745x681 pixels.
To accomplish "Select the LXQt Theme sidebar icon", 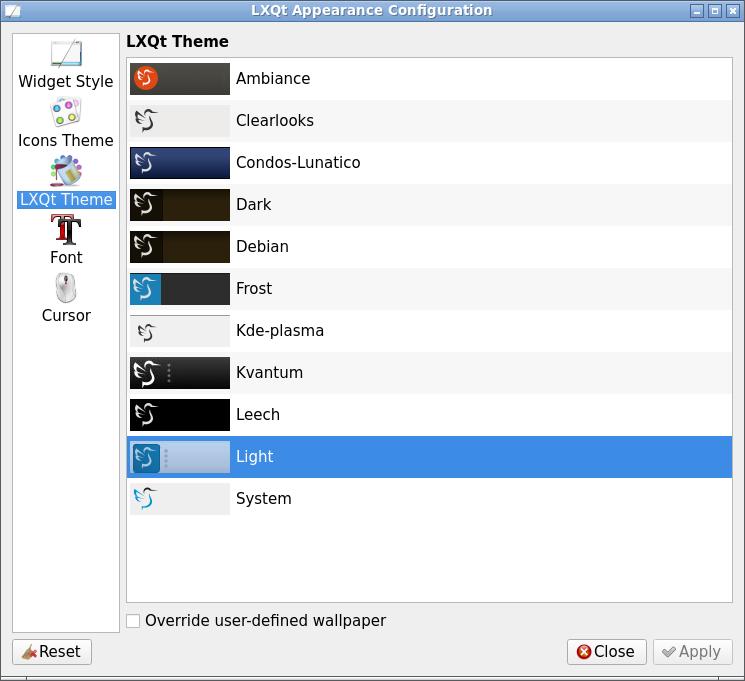I will click(x=66, y=171).
